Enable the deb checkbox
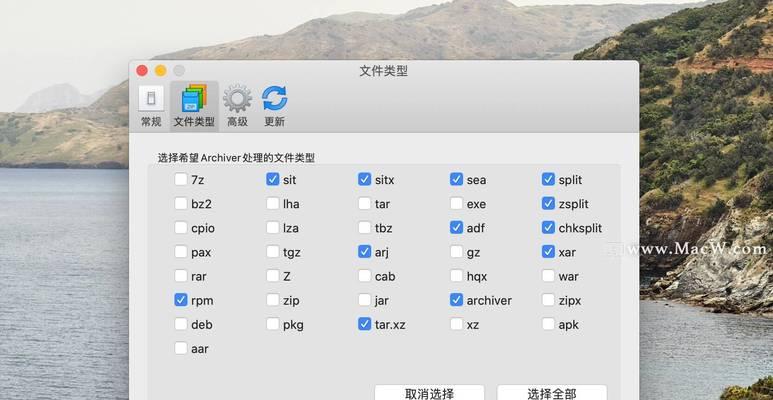773x400 pixels. coord(181,324)
